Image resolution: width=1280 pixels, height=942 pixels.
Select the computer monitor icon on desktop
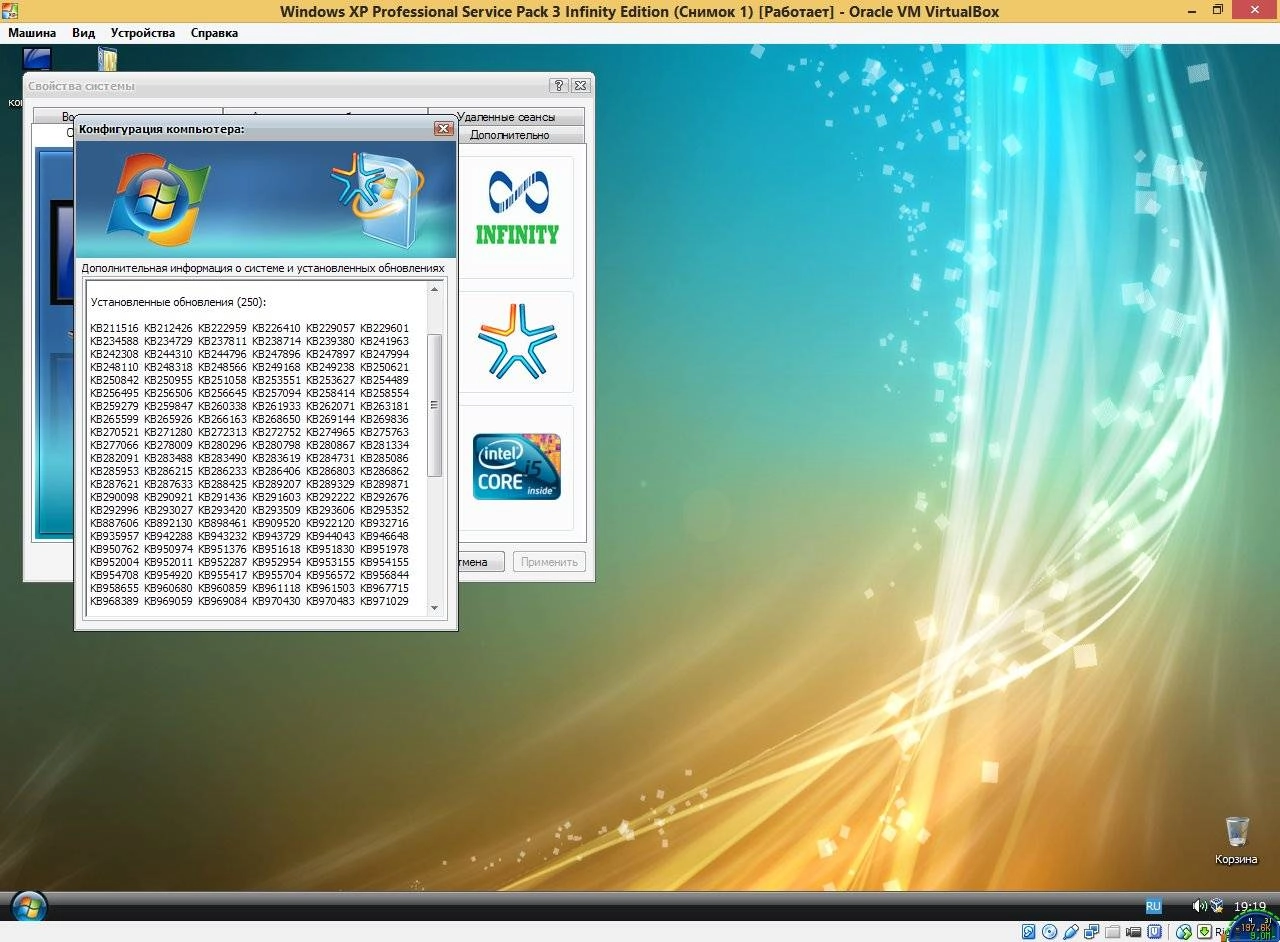click(x=37, y=59)
